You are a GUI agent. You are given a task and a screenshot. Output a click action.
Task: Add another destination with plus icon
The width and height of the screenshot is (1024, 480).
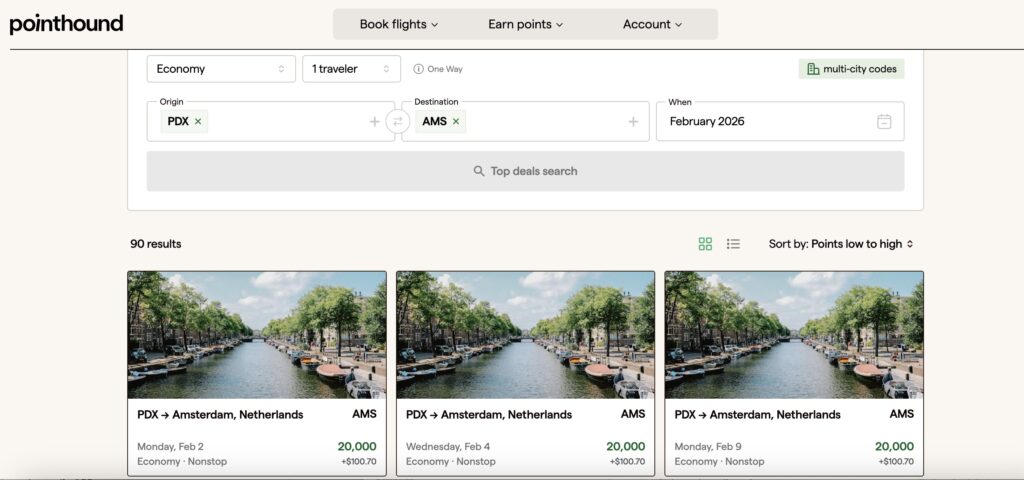tap(633, 121)
